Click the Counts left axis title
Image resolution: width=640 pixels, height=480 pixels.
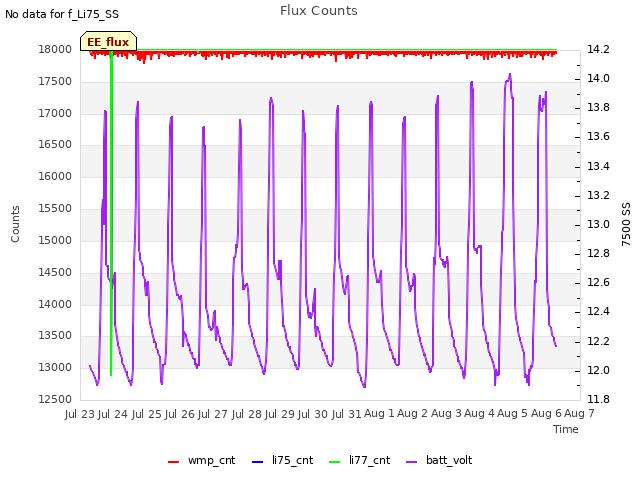coord(15,224)
